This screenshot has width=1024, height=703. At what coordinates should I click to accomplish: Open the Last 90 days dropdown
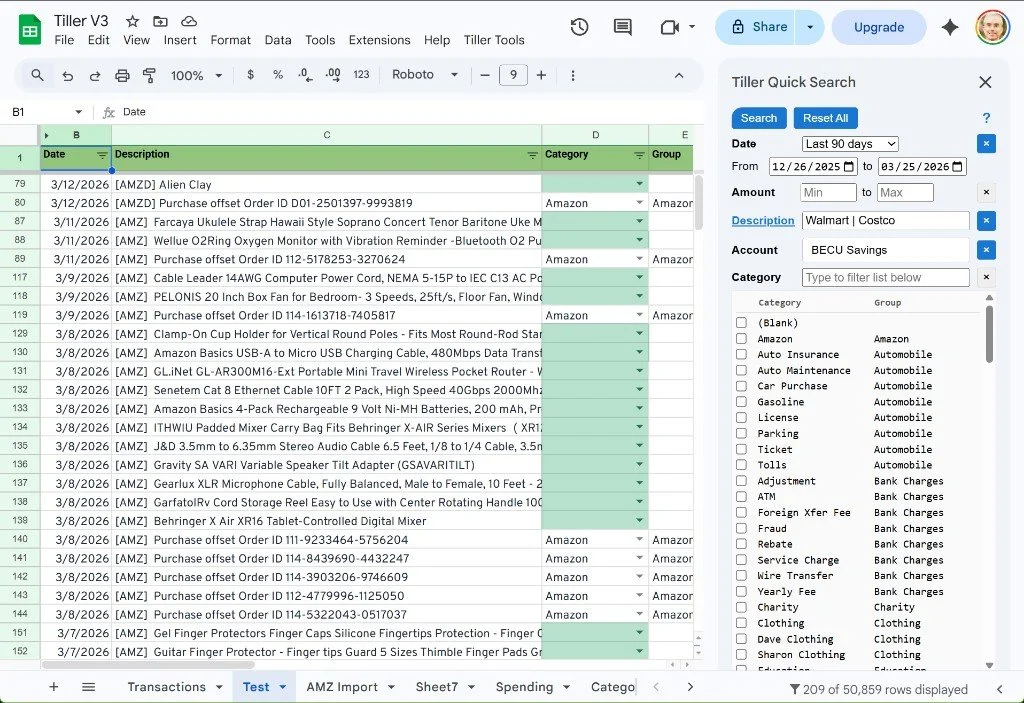click(x=850, y=144)
